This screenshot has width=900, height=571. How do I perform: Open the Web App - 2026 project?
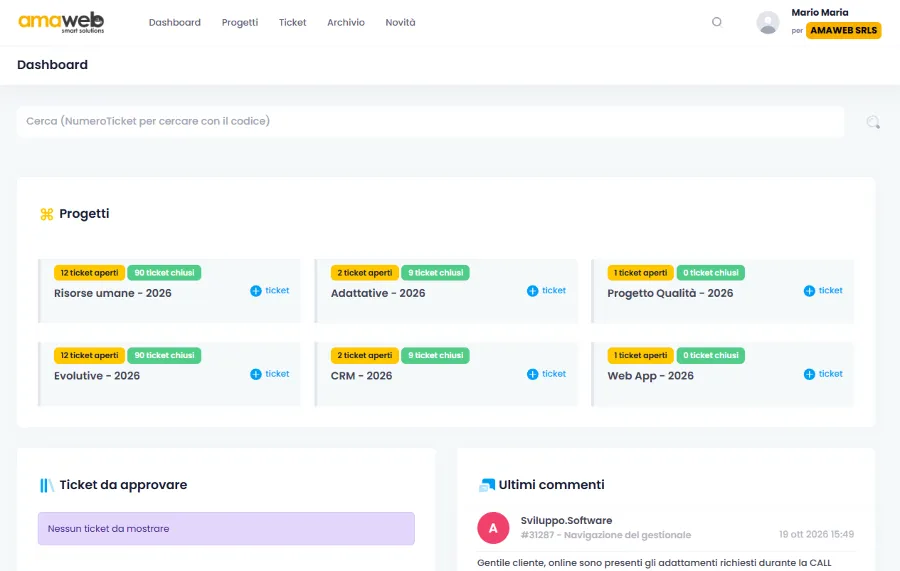650,376
